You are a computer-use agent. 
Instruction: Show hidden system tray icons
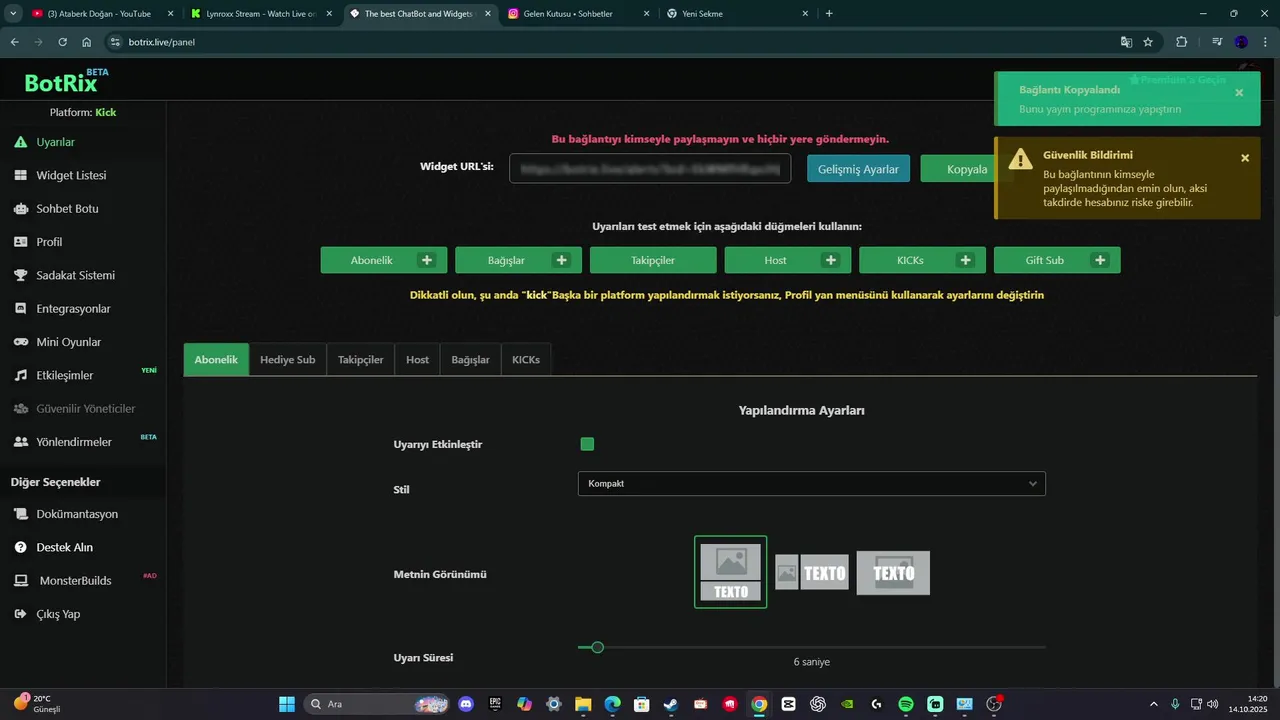click(x=1153, y=704)
